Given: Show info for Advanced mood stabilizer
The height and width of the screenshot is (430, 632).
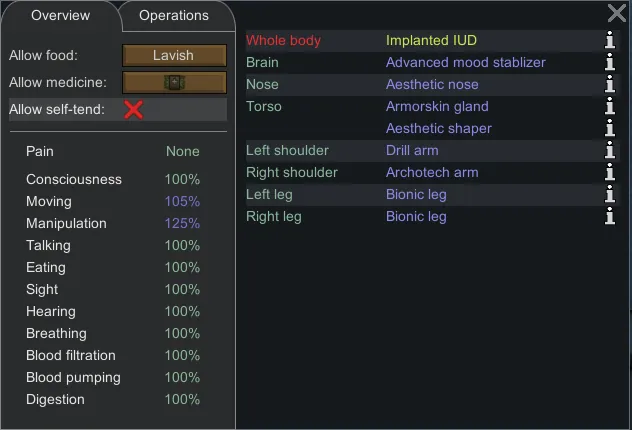Looking at the screenshot, I should (x=610, y=62).
